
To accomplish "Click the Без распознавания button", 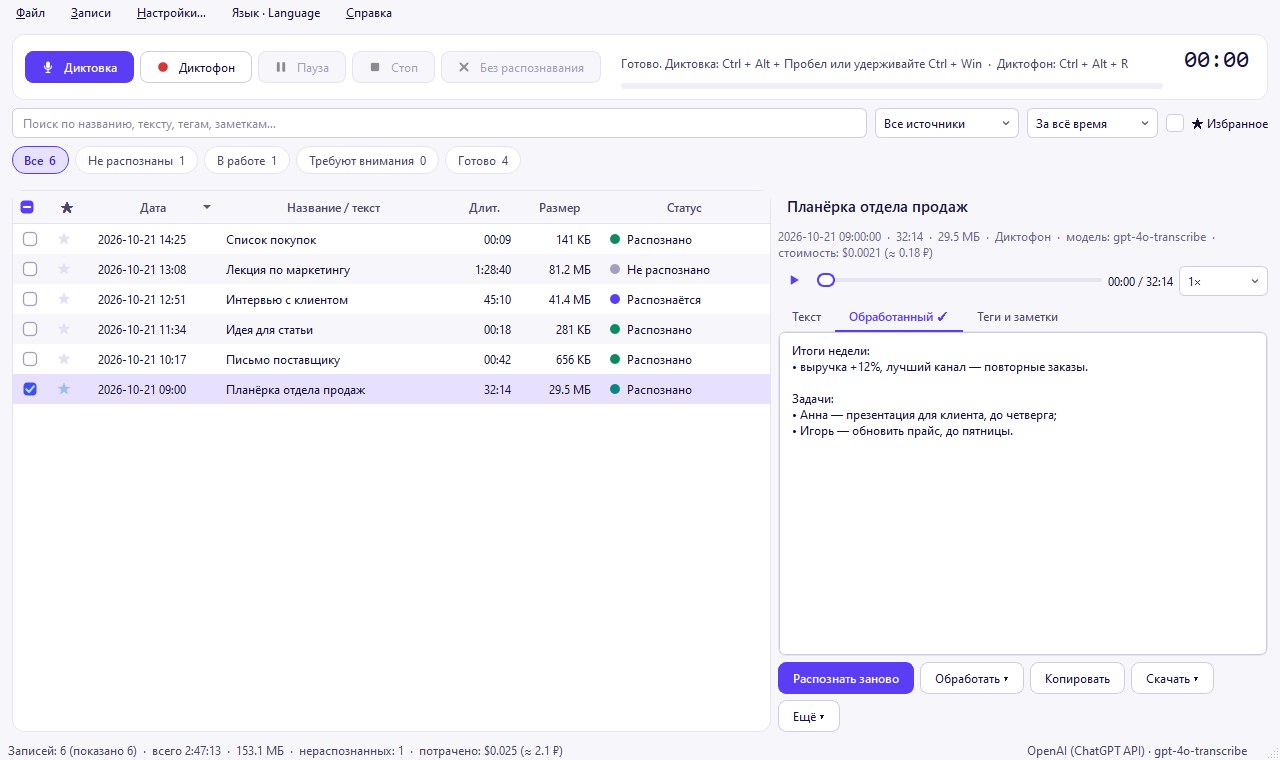I will pos(521,68).
